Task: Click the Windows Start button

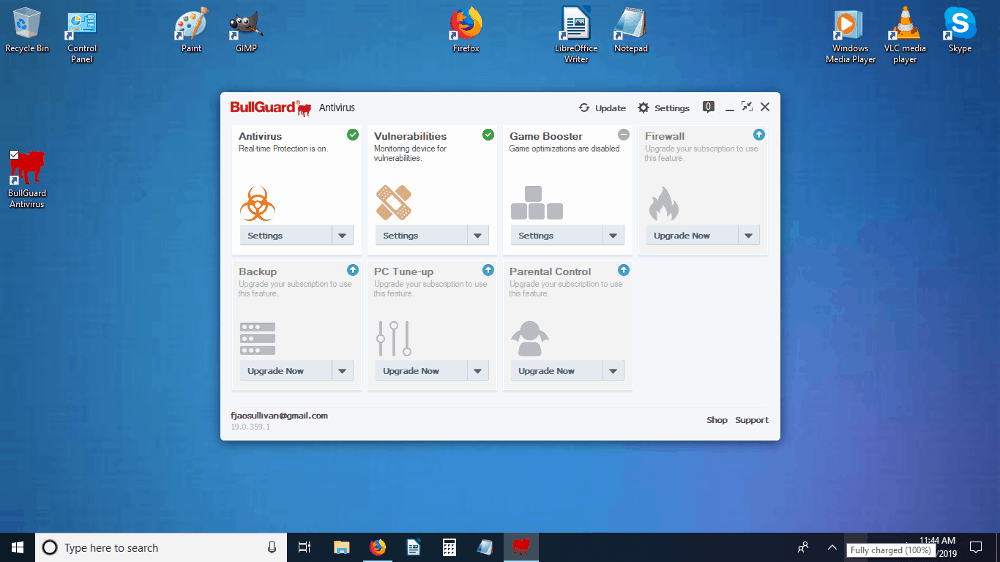Action: tap(17, 547)
